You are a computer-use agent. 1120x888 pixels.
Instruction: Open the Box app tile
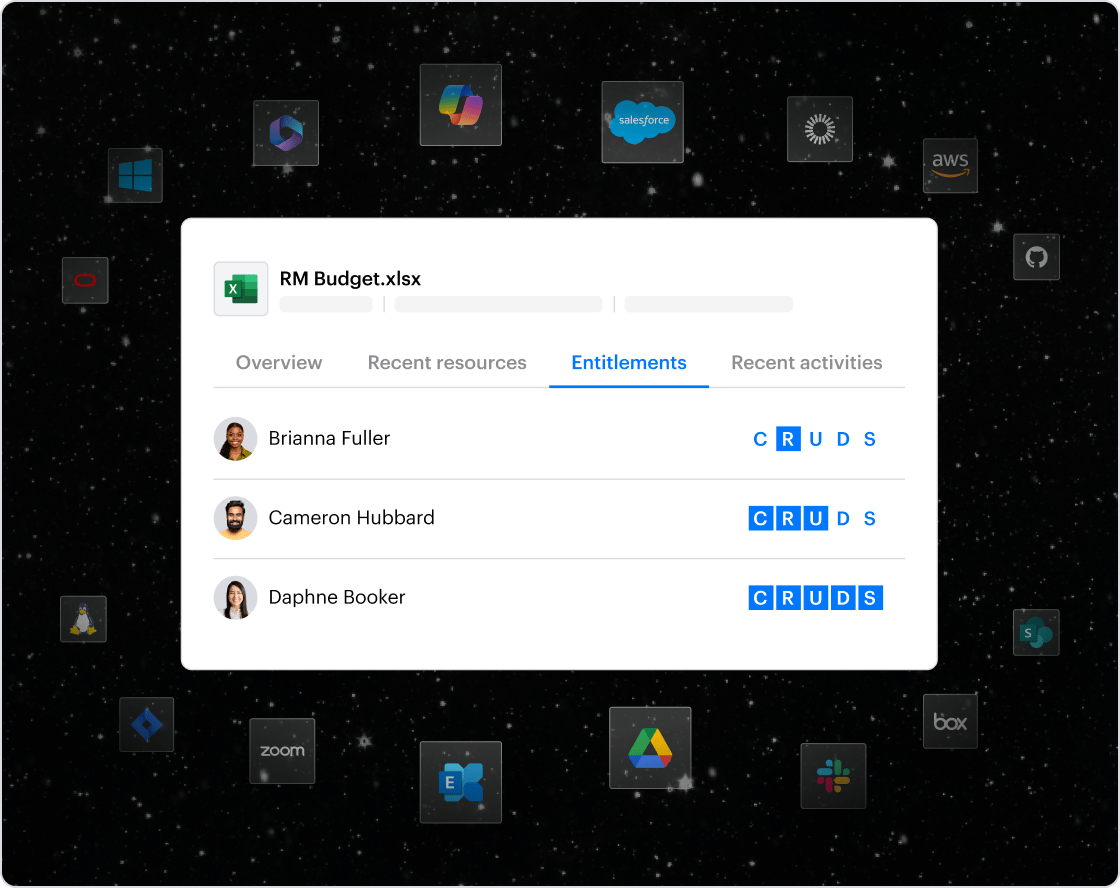click(x=949, y=721)
